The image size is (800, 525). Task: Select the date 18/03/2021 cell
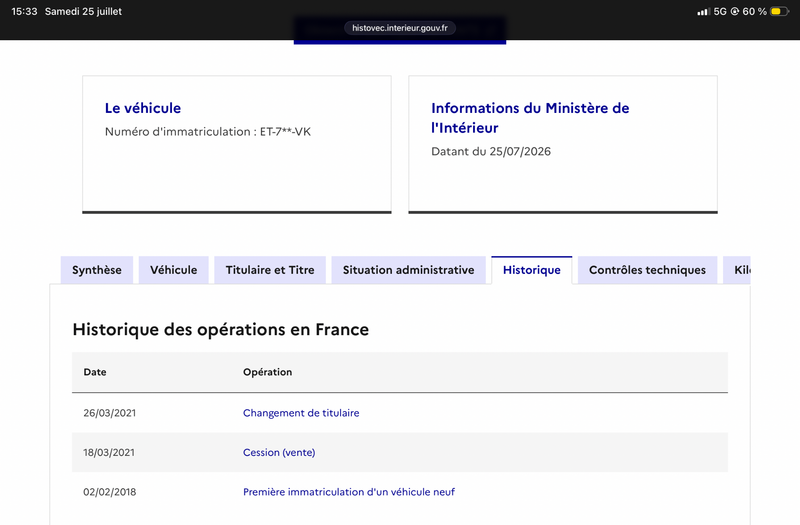pos(109,453)
